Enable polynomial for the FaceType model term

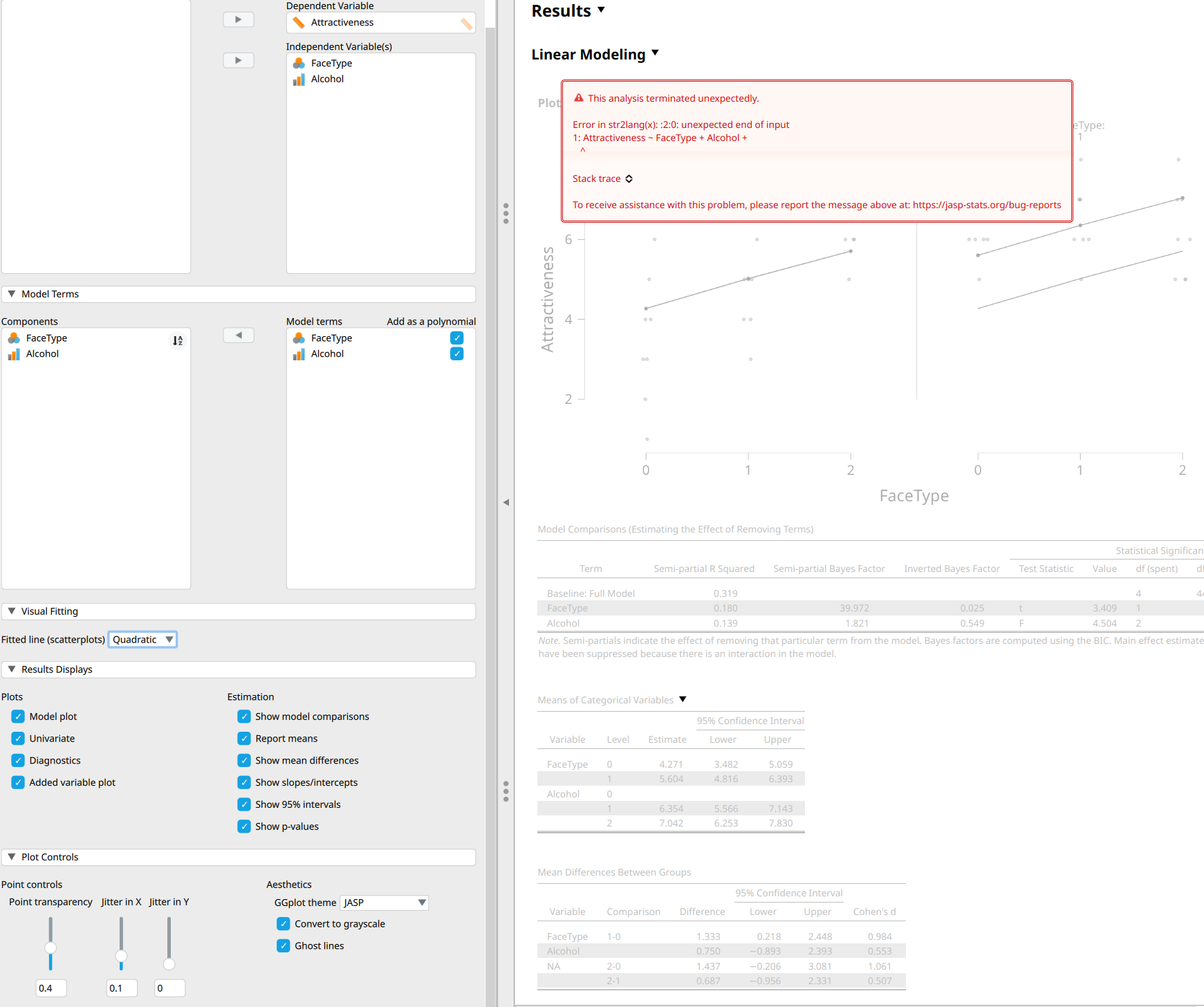[x=456, y=338]
